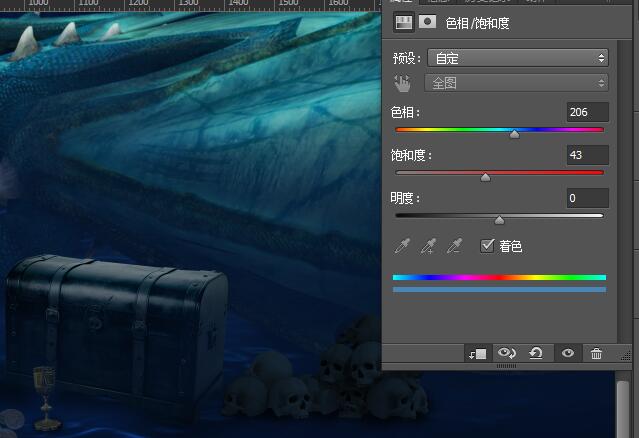Select the subtract-from-sample eyedropper
The image size is (639, 438).
click(454, 246)
